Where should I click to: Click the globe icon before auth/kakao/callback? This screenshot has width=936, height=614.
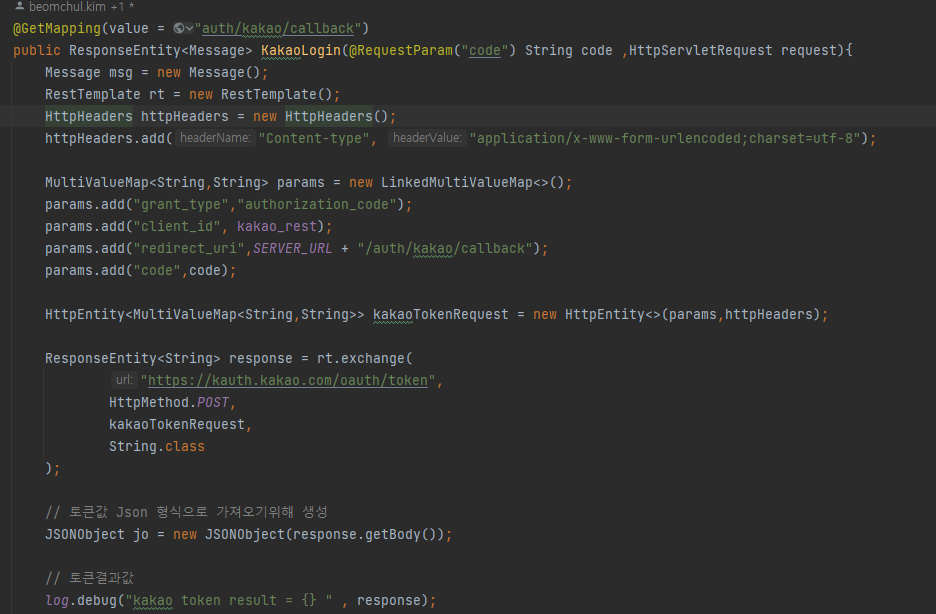pos(178,28)
